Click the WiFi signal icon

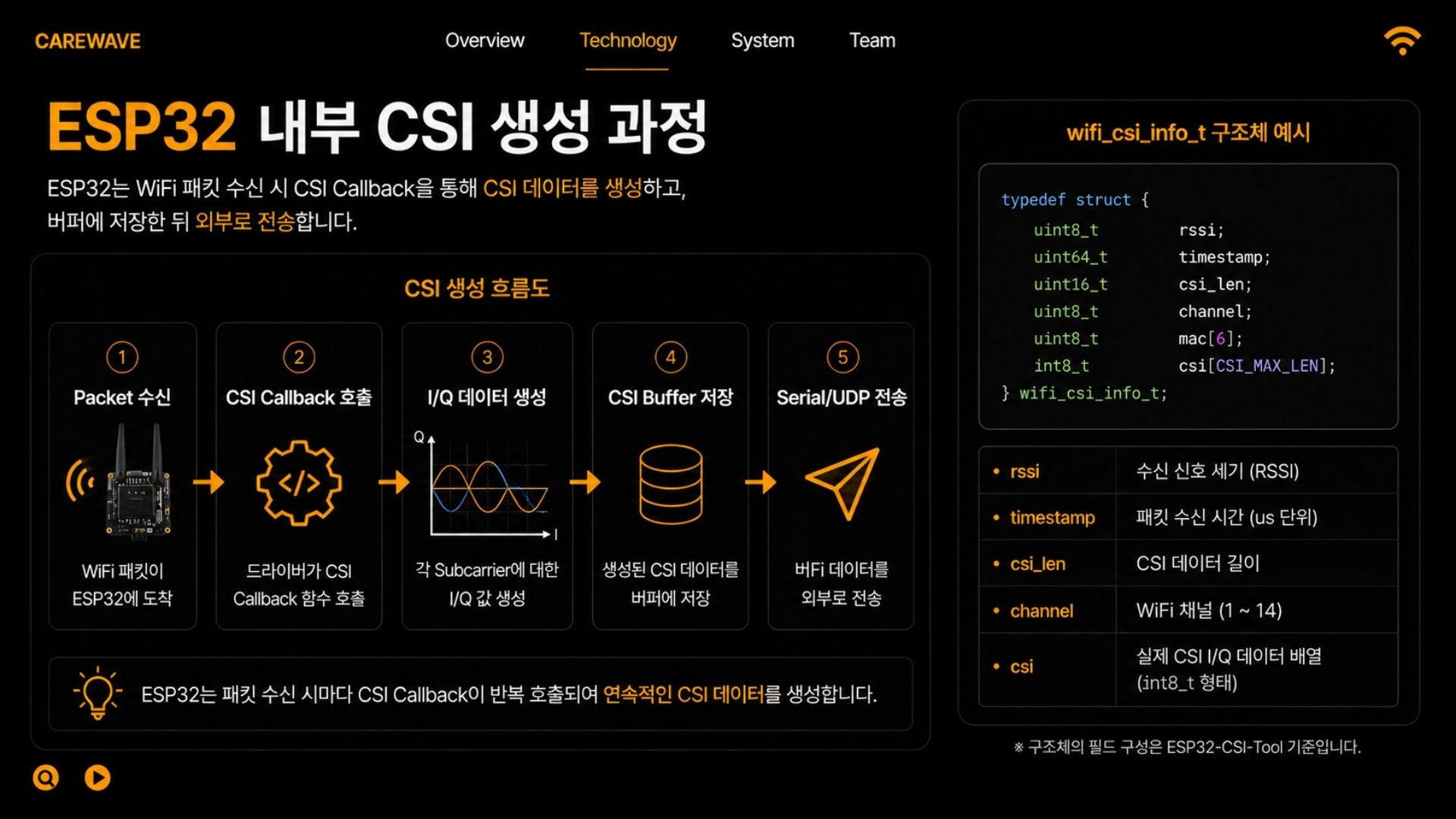1401,41
